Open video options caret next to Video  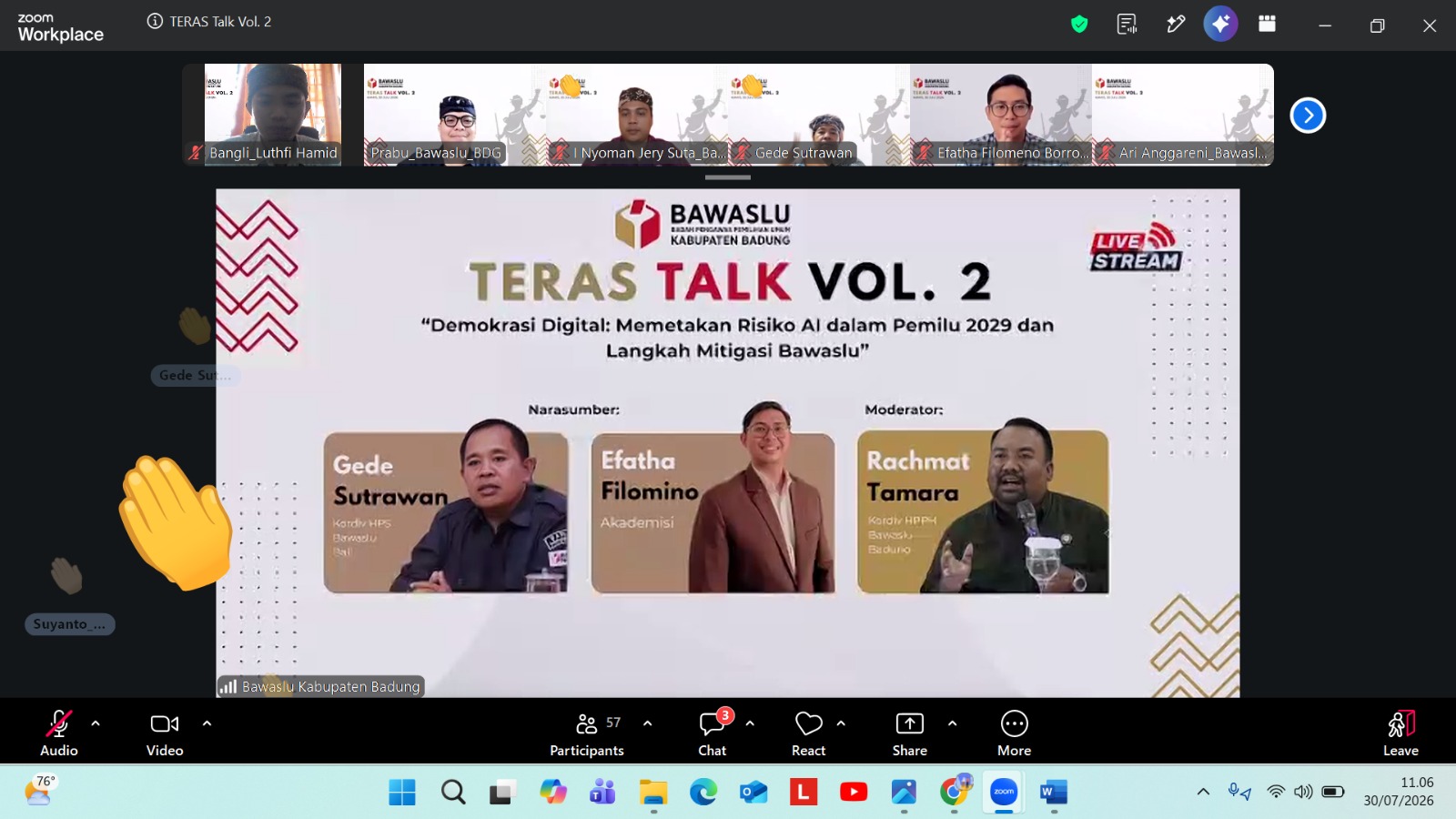coord(207,723)
